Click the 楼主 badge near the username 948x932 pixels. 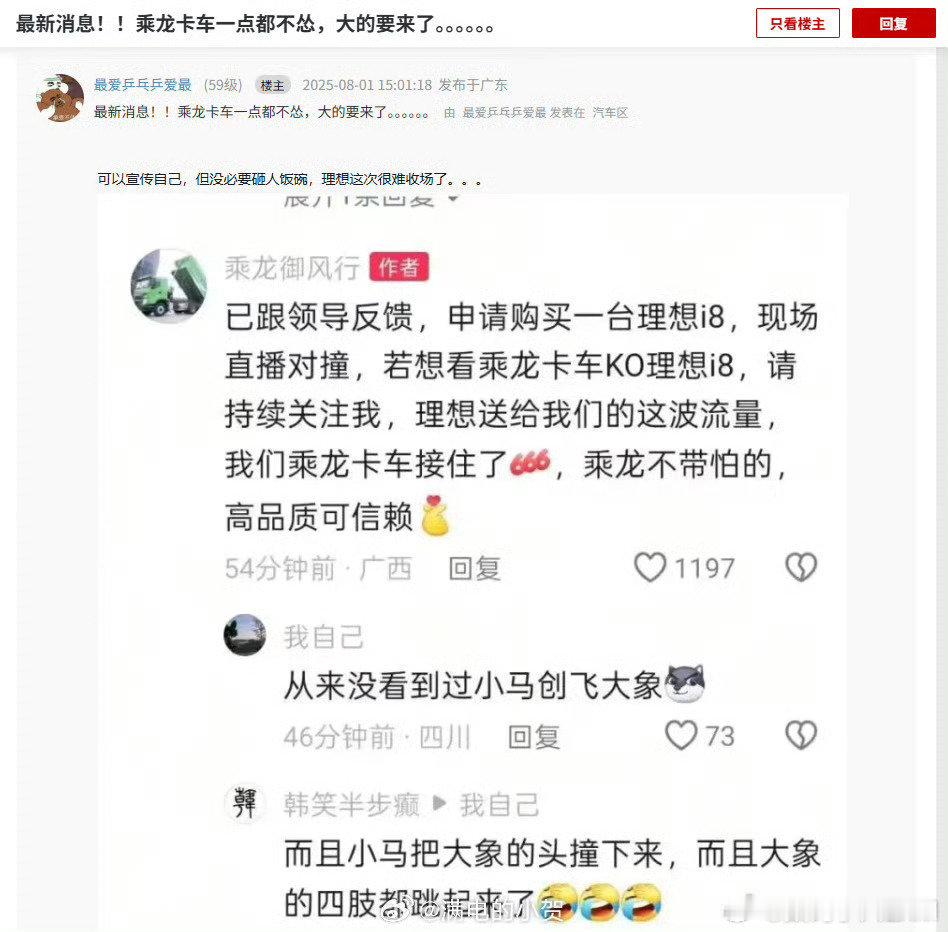click(273, 85)
